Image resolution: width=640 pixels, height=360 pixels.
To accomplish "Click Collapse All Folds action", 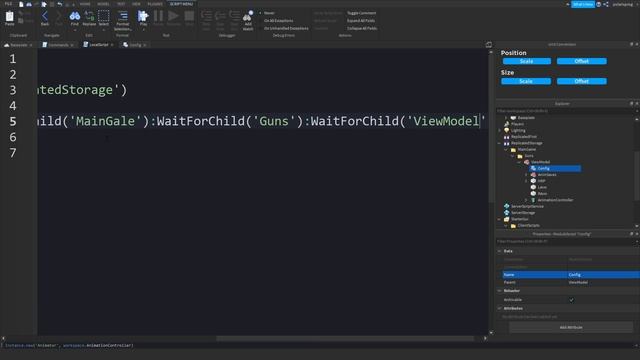I will pos(362,28).
